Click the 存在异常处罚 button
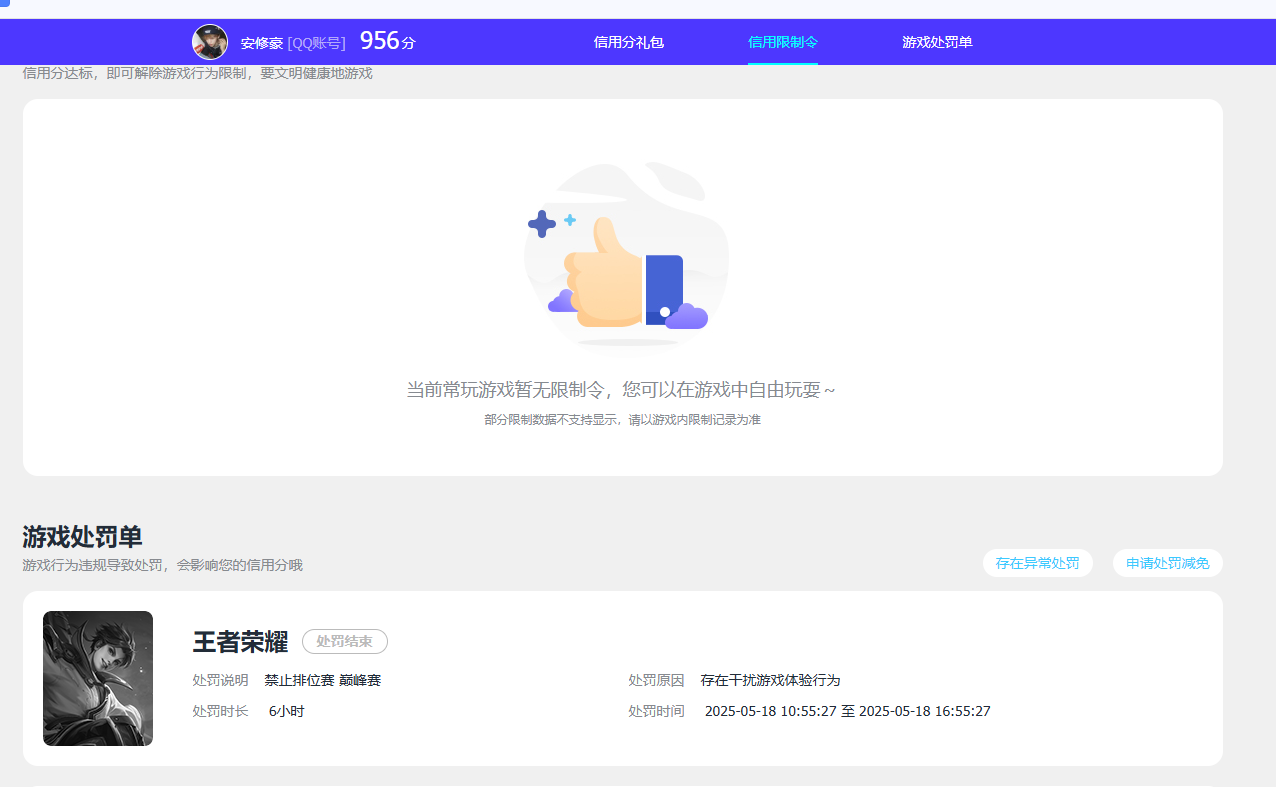1276x787 pixels. coord(1038,563)
